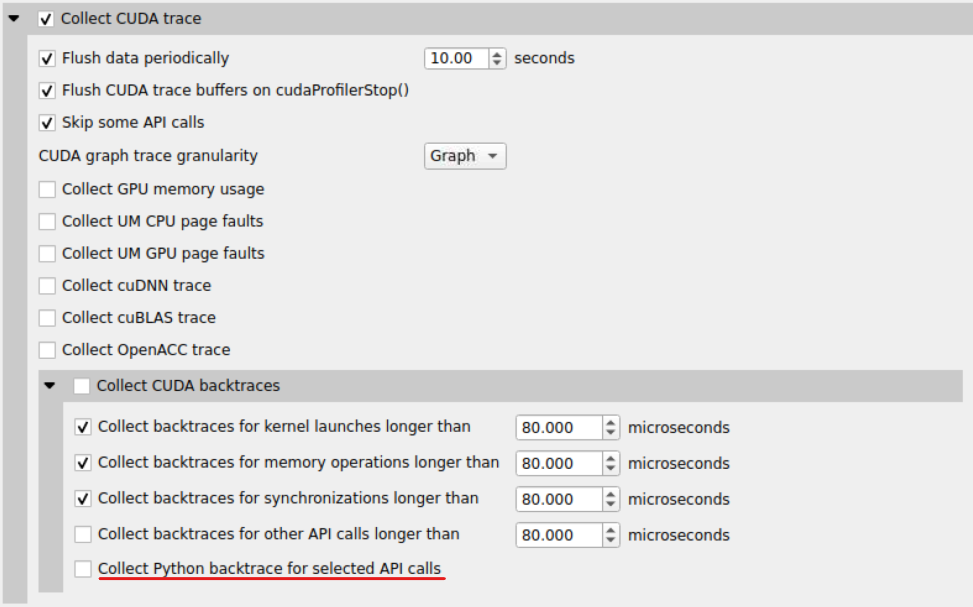The height and width of the screenshot is (607, 973).
Task: Click the memory operations threshold value field
Action: click(555, 463)
